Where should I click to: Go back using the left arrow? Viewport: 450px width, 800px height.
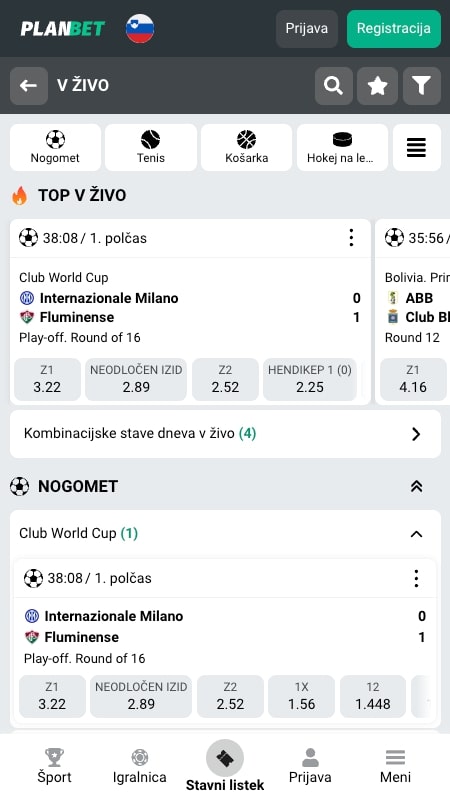pos(29,86)
